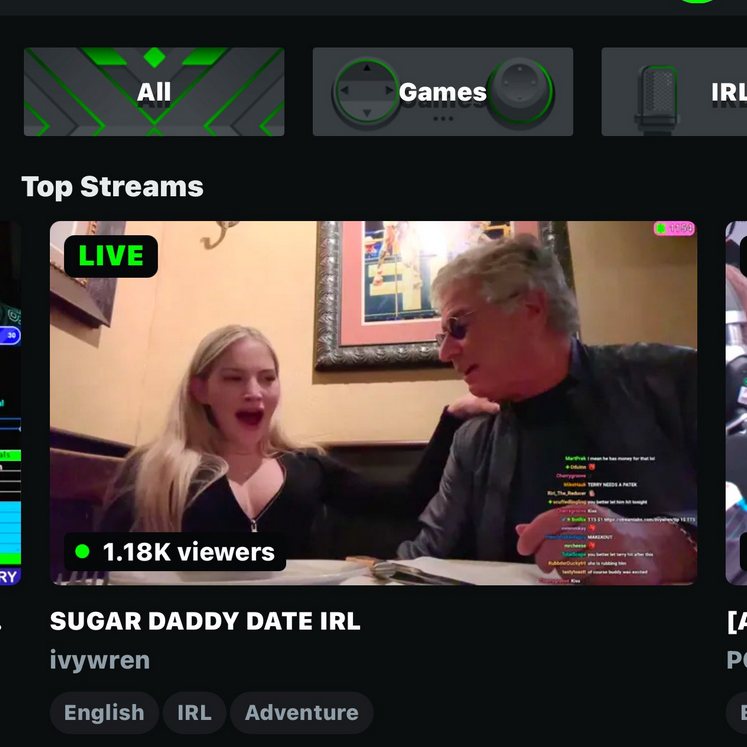747x747 pixels.
Task: Click the microphone icon on the IRL tile
Action: pyautogui.click(x=656, y=99)
